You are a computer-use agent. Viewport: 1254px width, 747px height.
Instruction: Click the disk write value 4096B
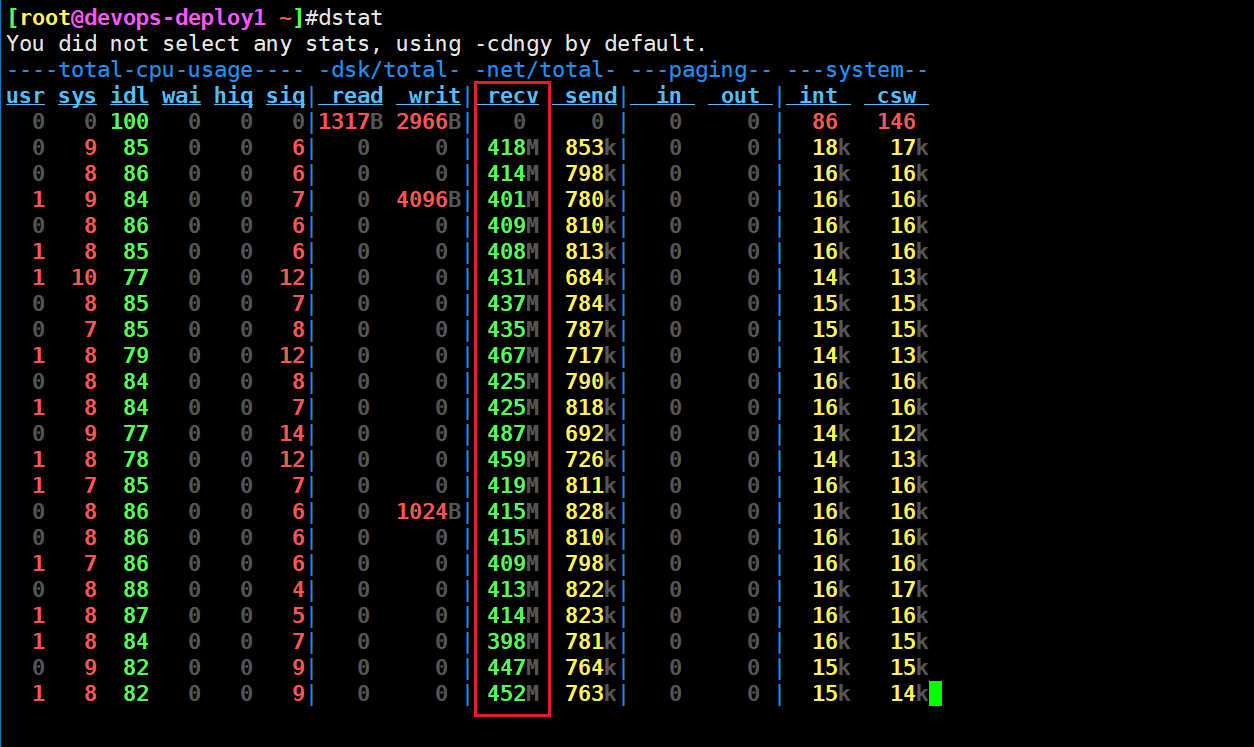tap(429, 200)
